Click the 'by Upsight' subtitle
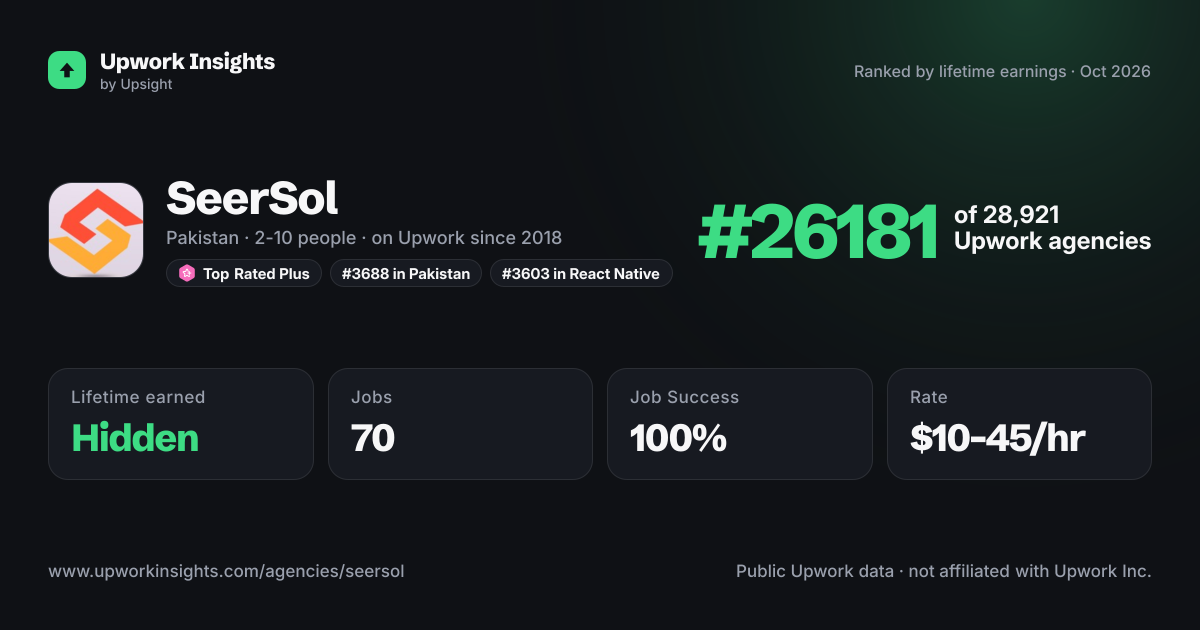This screenshot has width=1200, height=630. point(136,85)
